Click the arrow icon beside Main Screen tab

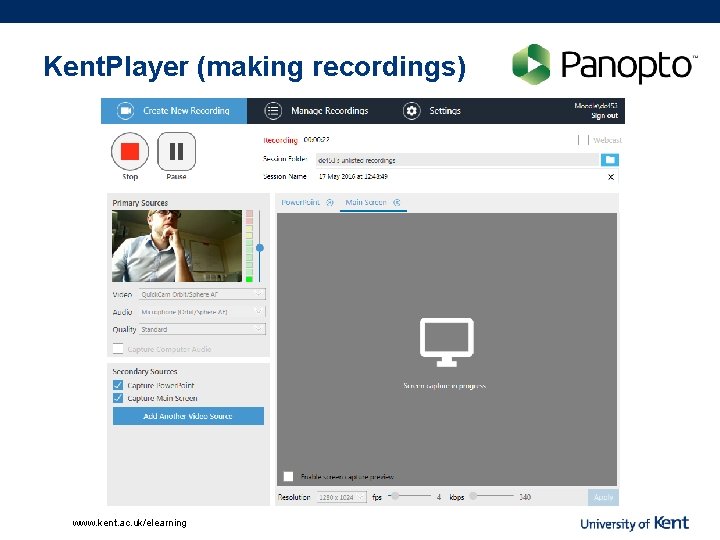(397, 202)
